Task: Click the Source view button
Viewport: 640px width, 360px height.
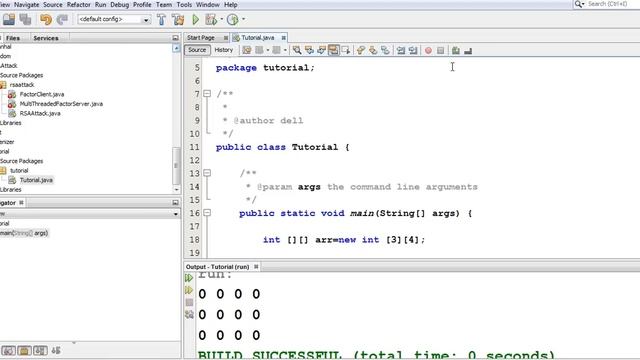Action: (197, 50)
